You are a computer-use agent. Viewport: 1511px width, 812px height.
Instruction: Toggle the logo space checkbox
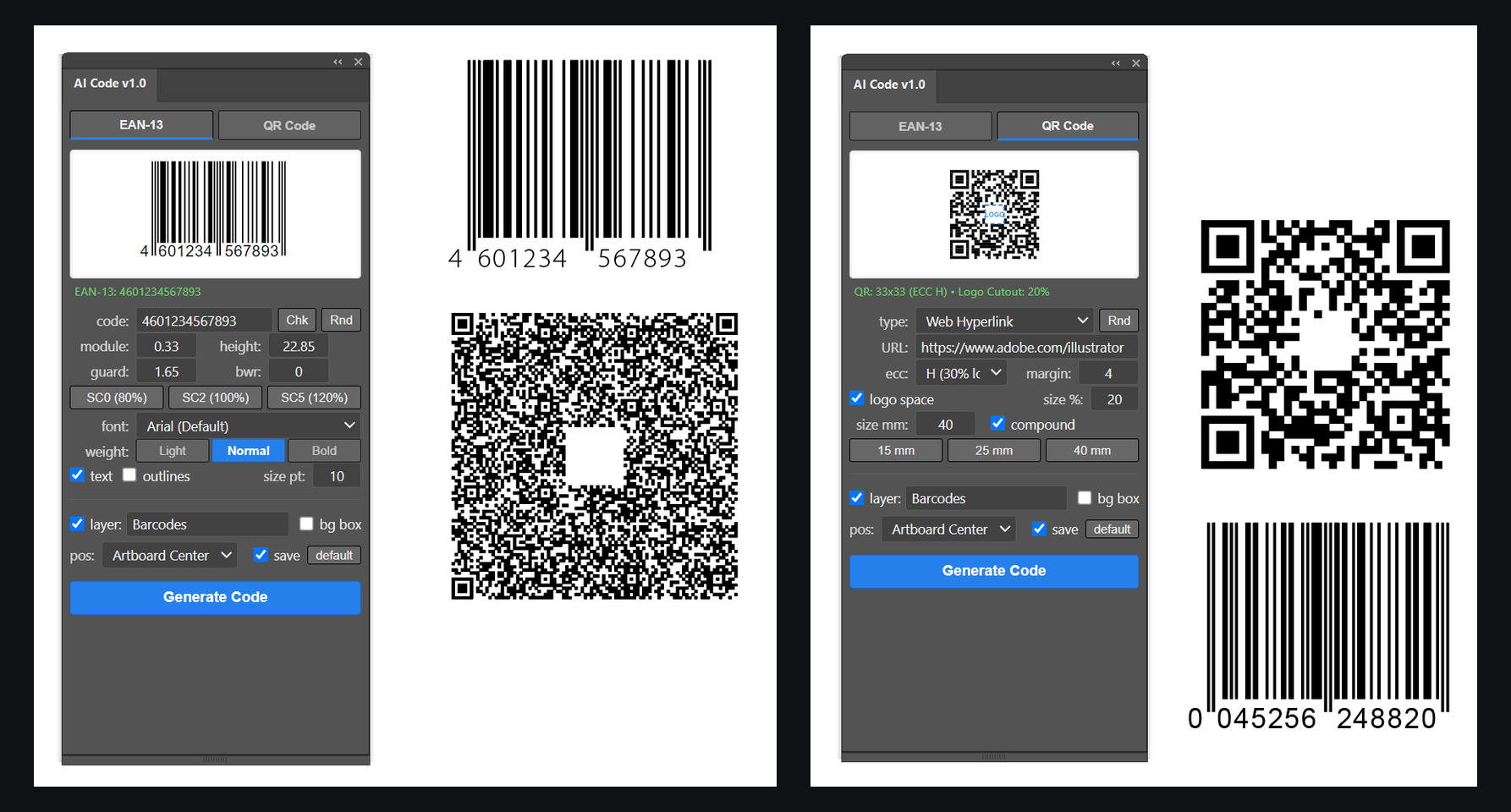pyautogui.click(x=857, y=398)
